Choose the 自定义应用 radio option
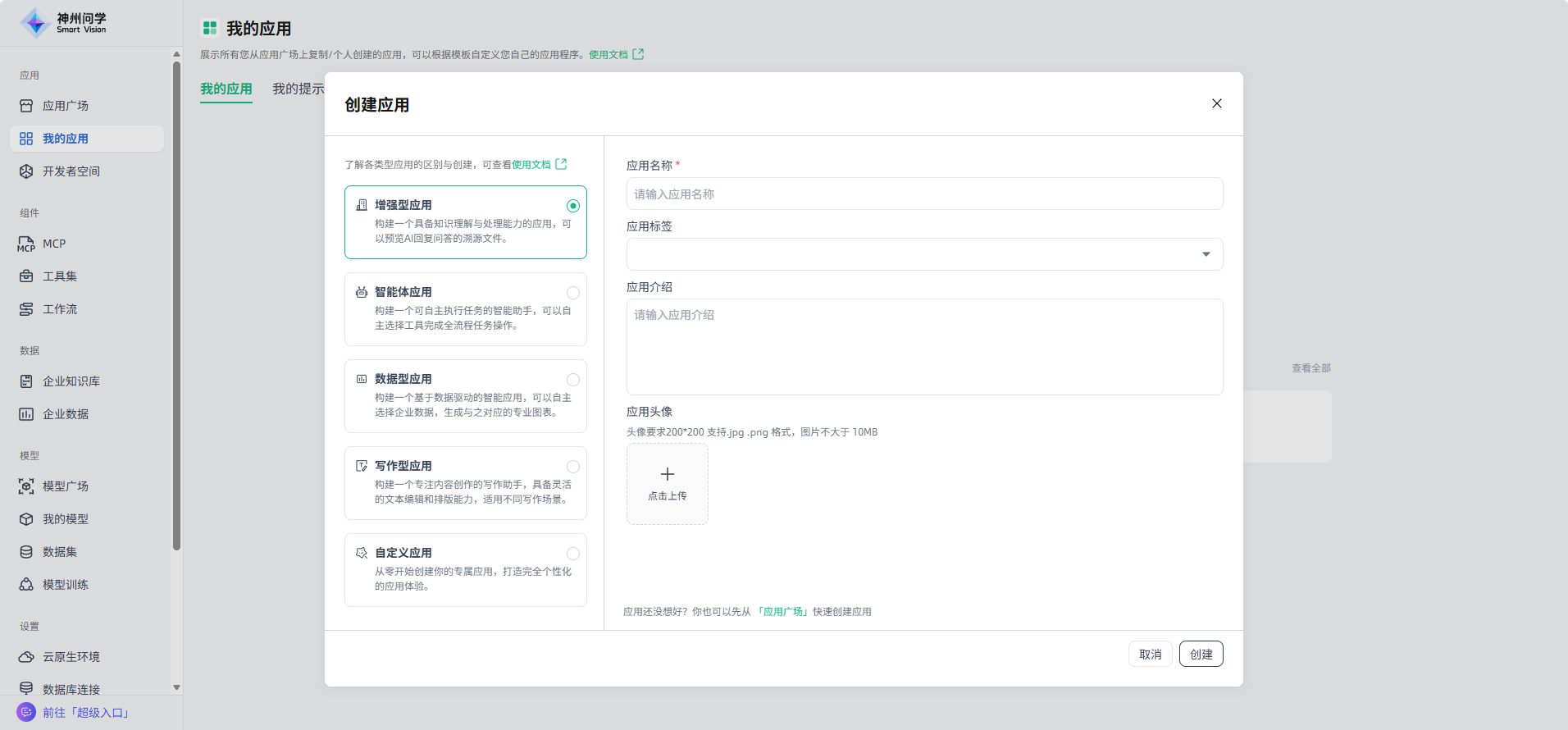Viewport: 1568px width, 730px height. (x=573, y=554)
